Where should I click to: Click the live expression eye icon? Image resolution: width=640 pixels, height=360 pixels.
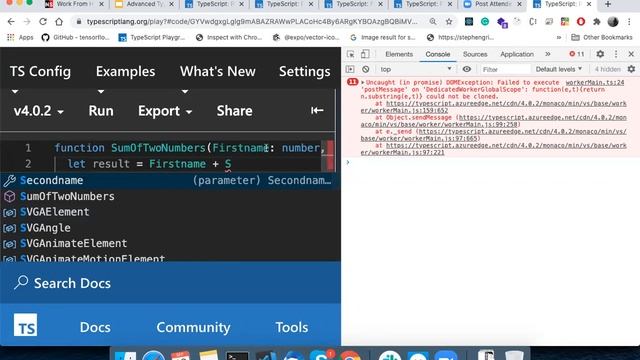(x=467, y=69)
